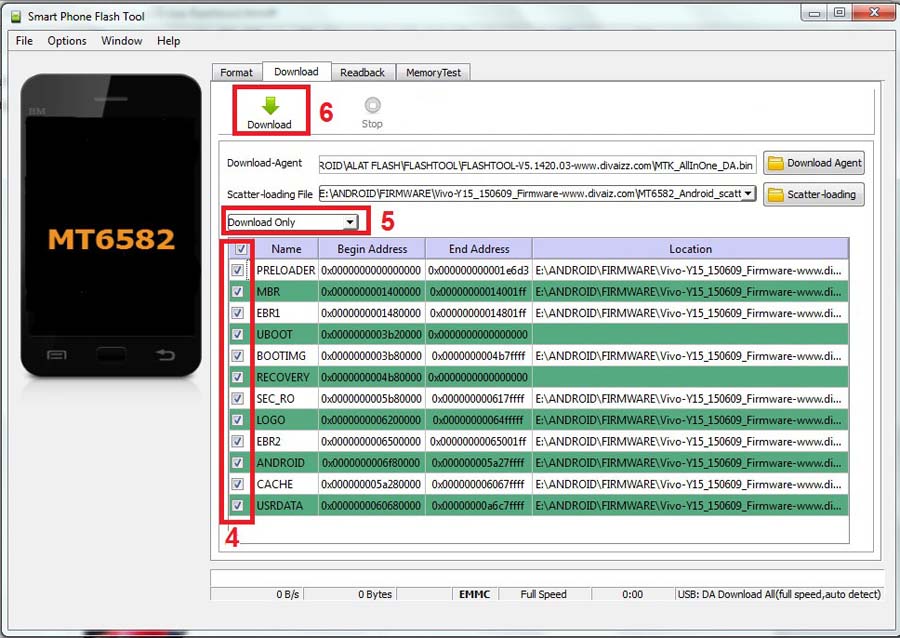This screenshot has width=900, height=638.
Task: Click the progress bar above status bar
Action: coord(547,578)
